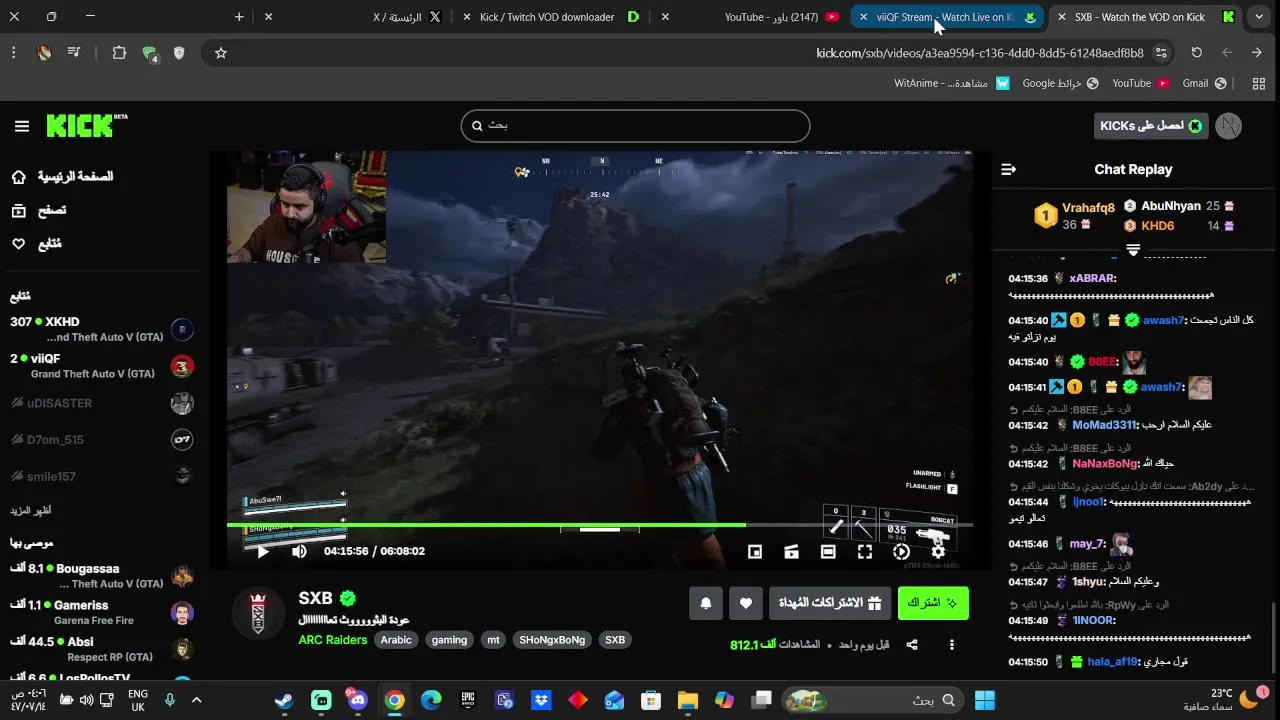Click احصل على KICKs button

click(x=1151, y=126)
